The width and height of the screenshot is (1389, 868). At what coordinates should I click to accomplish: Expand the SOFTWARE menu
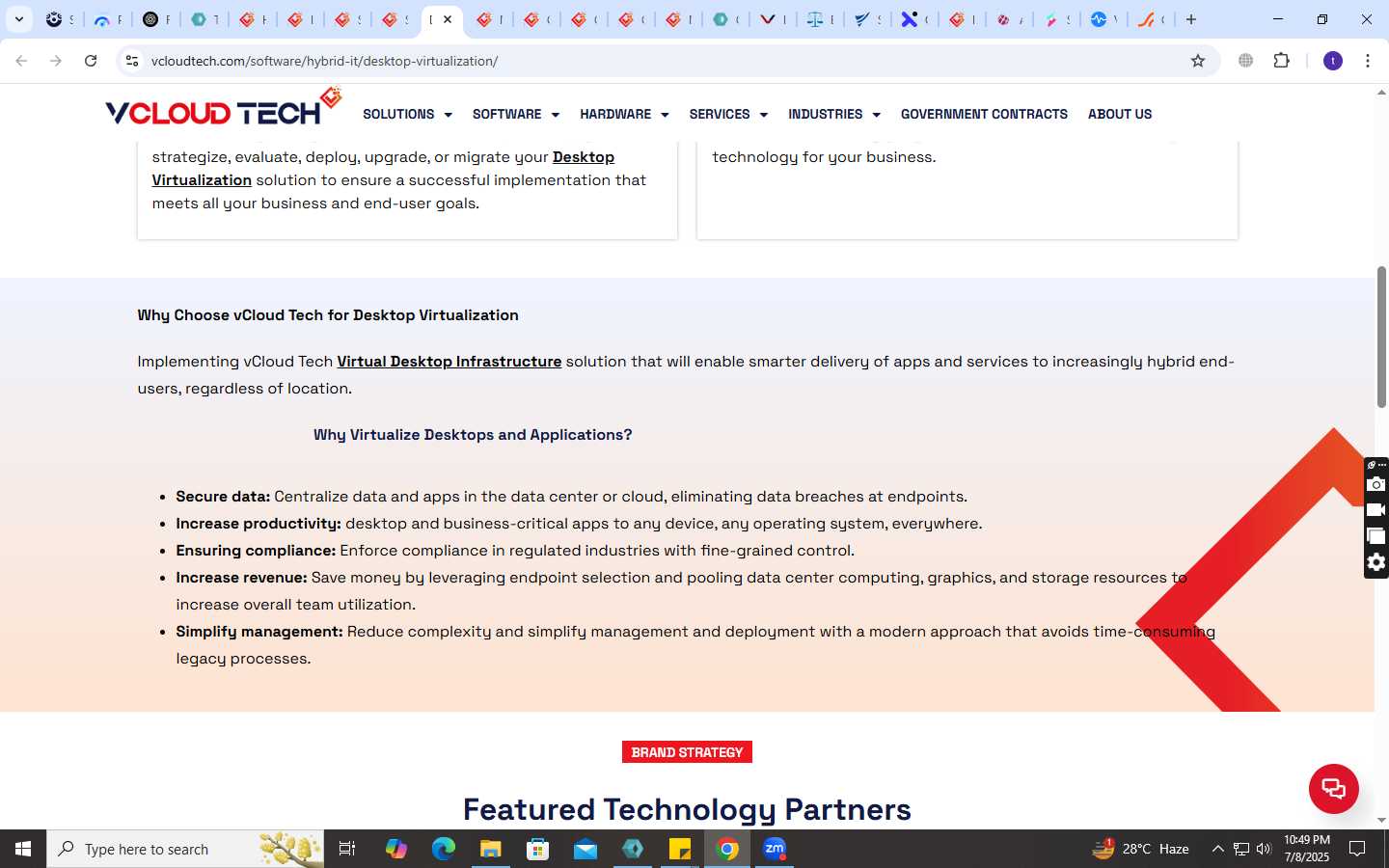[516, 114]
